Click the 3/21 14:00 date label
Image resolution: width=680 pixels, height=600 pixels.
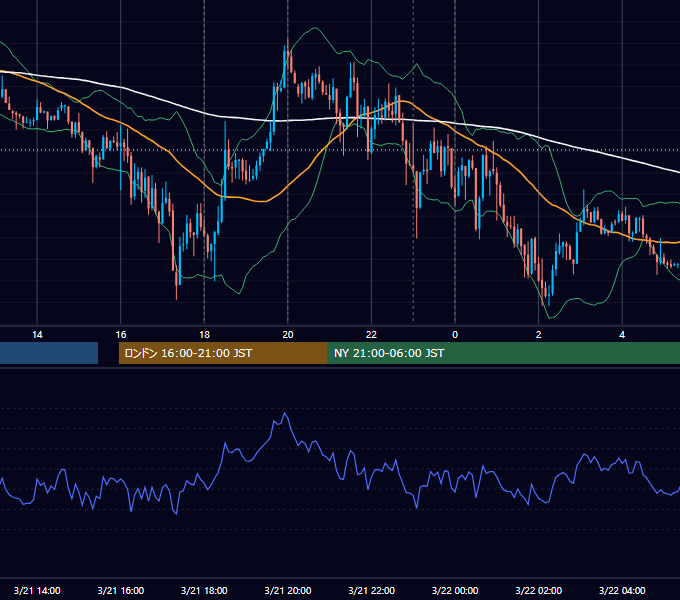click(37, 590)
